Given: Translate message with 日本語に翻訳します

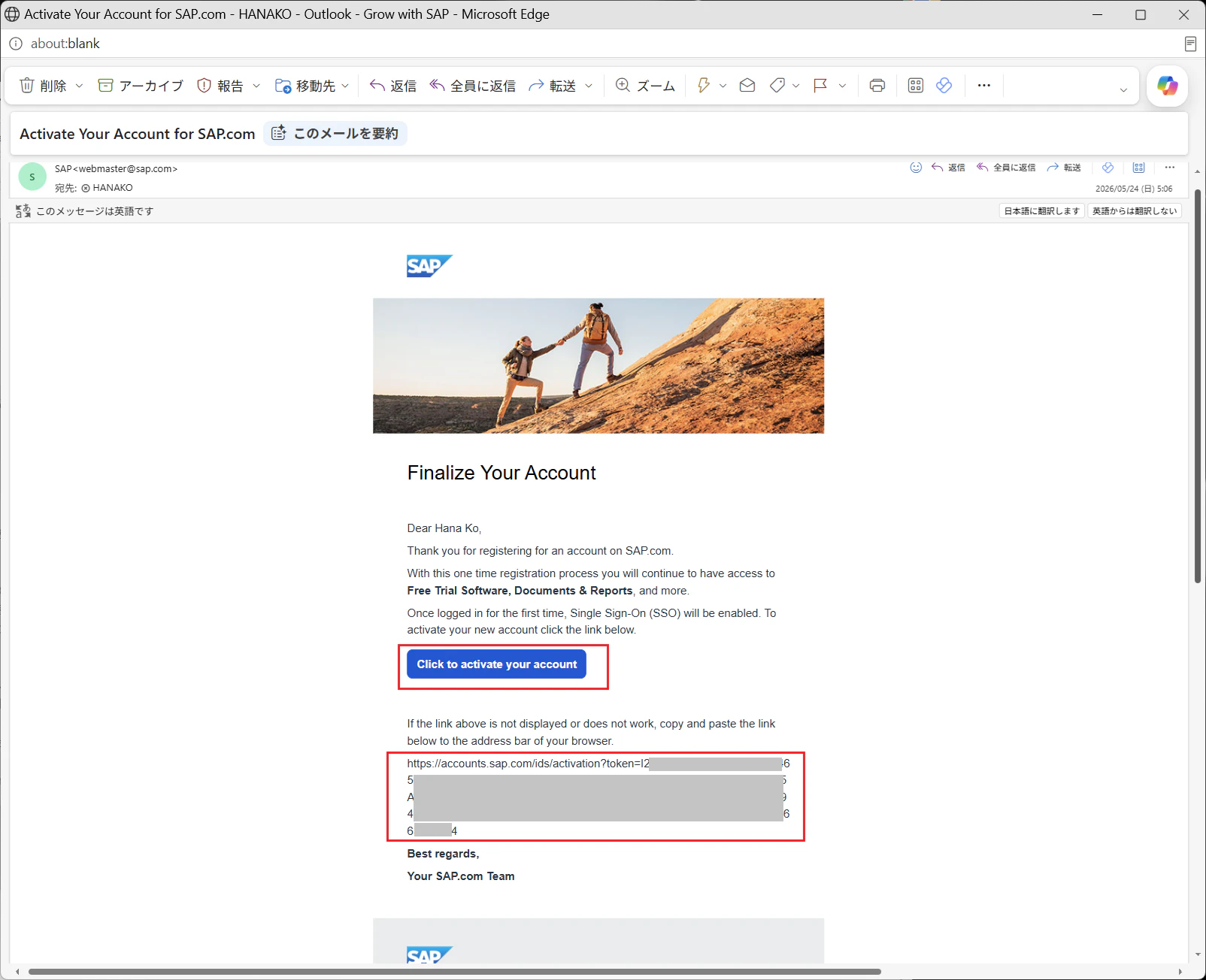Looking at the screenshot, I should (x=1042, y=211).
